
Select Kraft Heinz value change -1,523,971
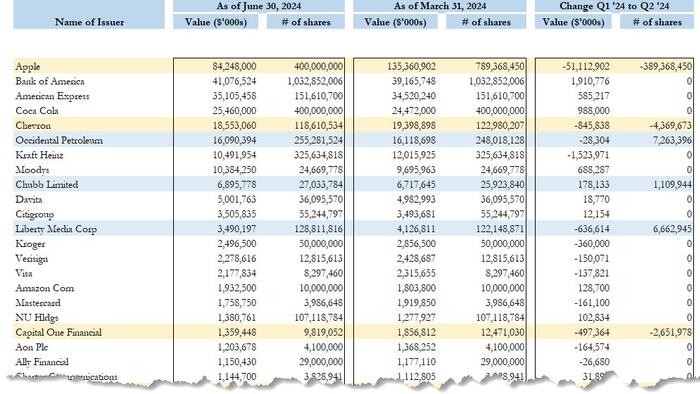point(588,155)
